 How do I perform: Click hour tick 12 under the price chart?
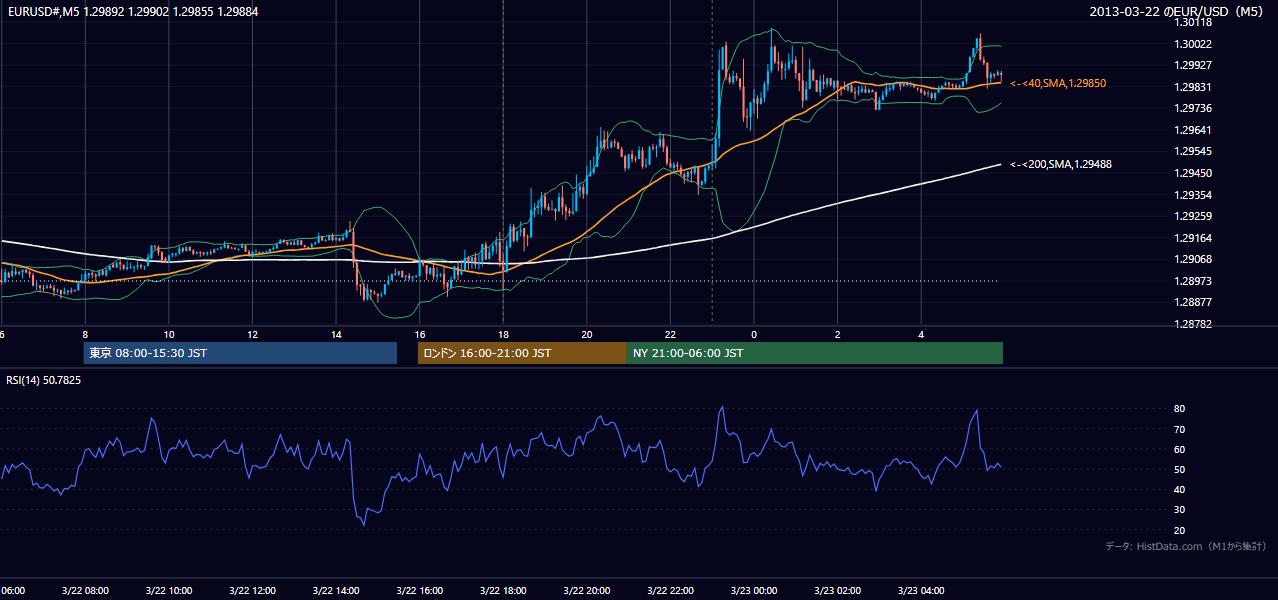point(252,334)
